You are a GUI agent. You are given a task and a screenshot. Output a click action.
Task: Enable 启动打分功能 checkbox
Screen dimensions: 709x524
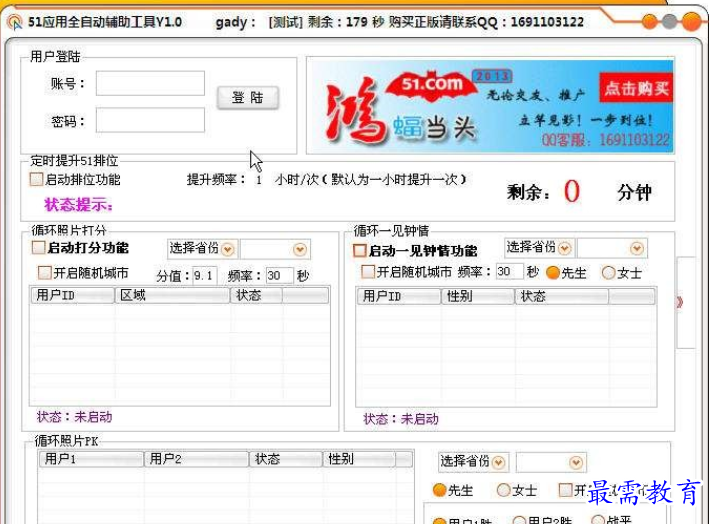point(38,247)
